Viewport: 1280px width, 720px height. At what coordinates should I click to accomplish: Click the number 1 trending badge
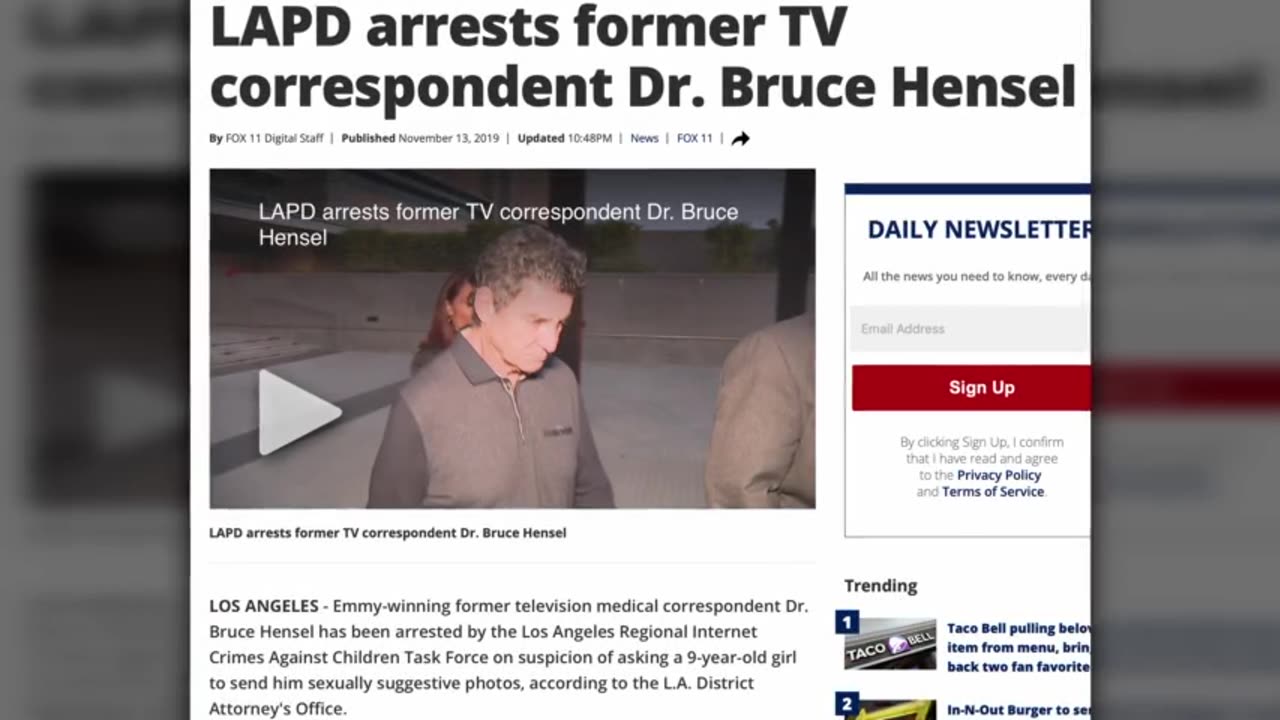point(847,623)
